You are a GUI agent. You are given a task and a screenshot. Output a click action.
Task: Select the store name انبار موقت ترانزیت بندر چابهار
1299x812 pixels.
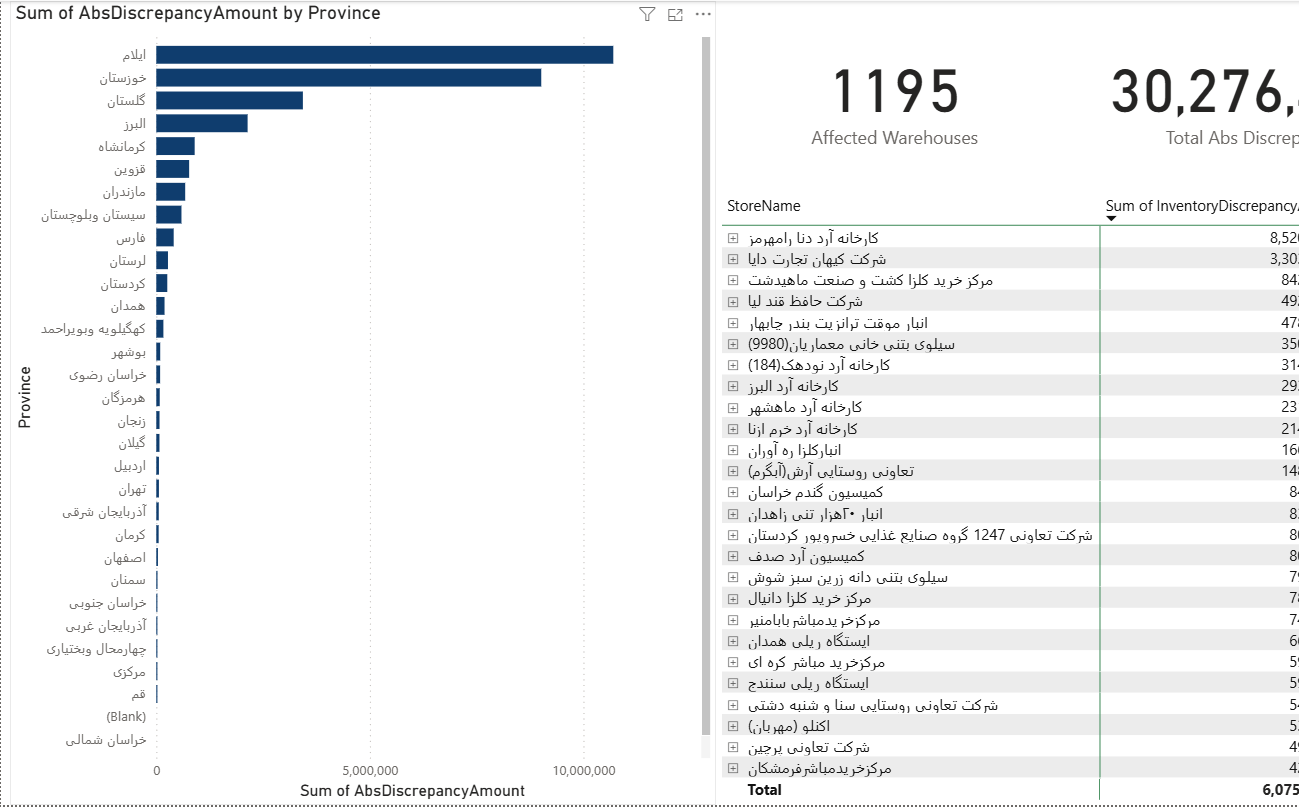(838, 323)
